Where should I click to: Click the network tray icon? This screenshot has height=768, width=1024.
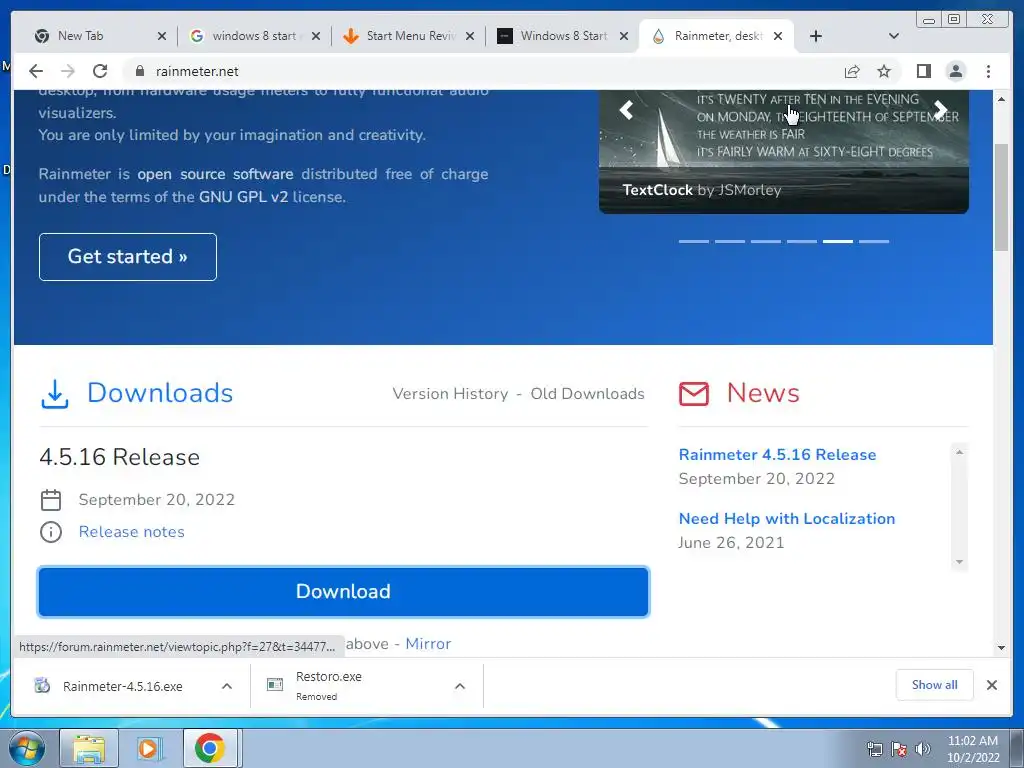click(x=874, y=749)
